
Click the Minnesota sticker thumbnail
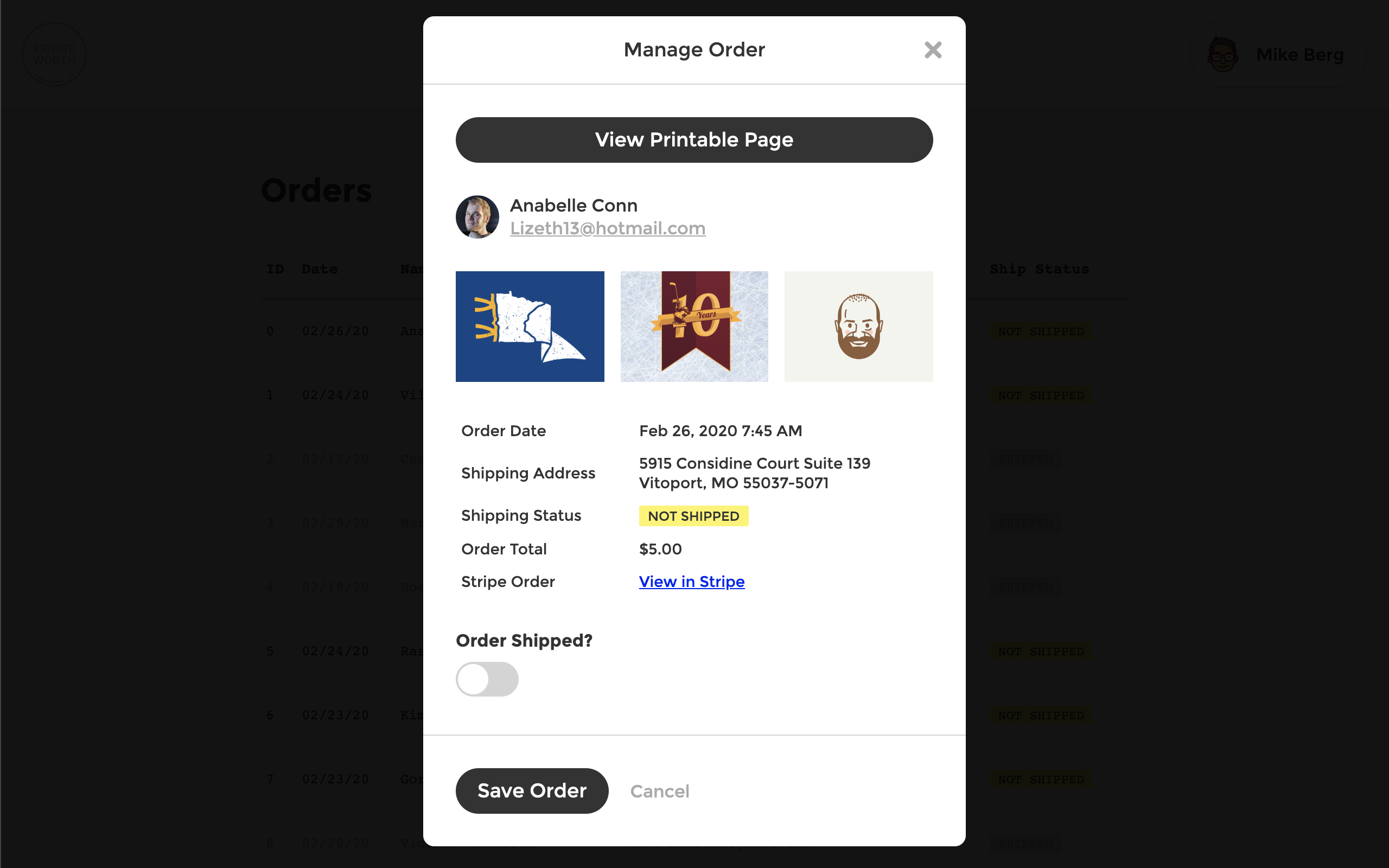(x=530, y=326)
